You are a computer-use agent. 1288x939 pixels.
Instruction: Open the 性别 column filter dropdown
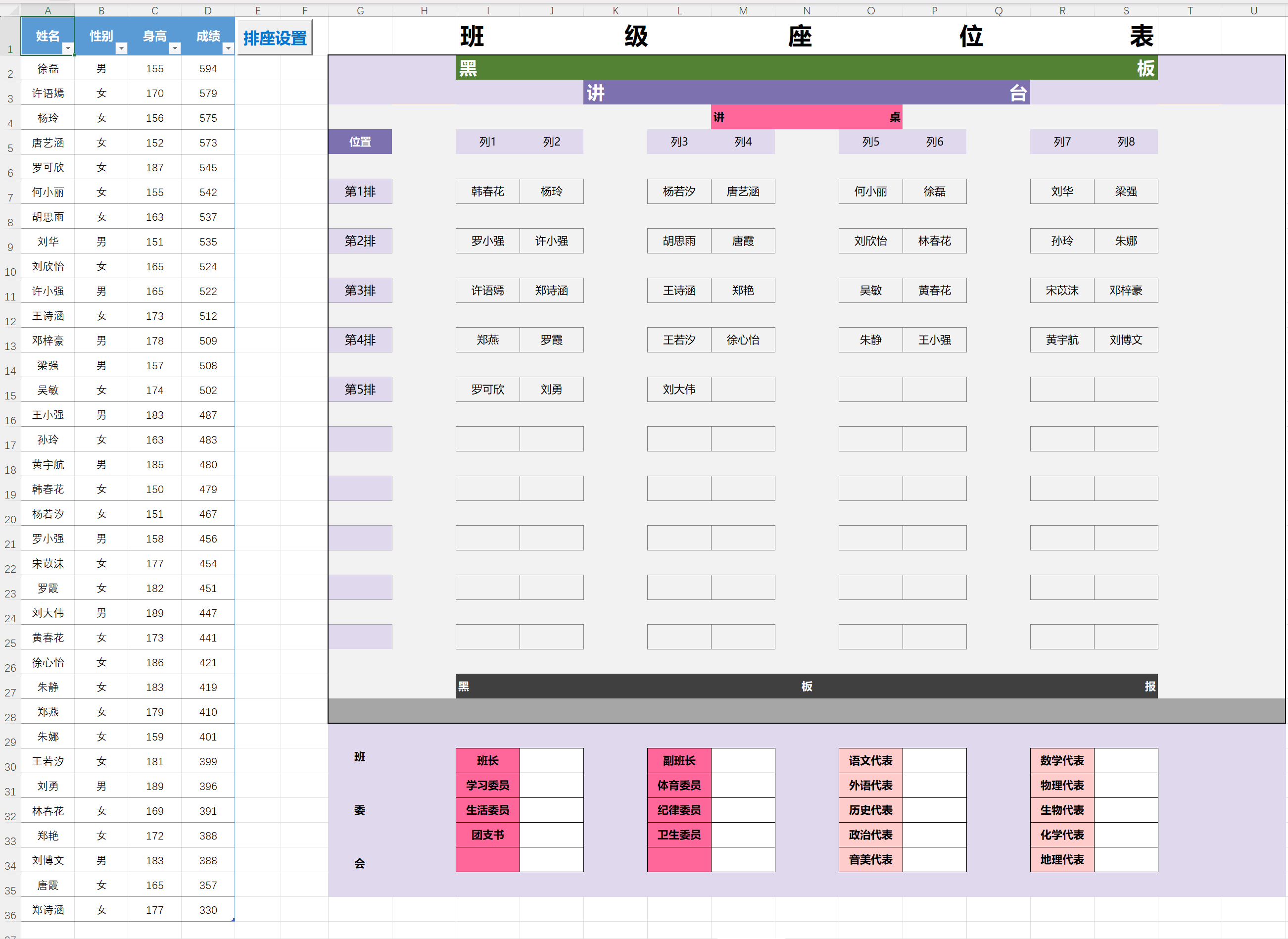[x=121, y=49]
